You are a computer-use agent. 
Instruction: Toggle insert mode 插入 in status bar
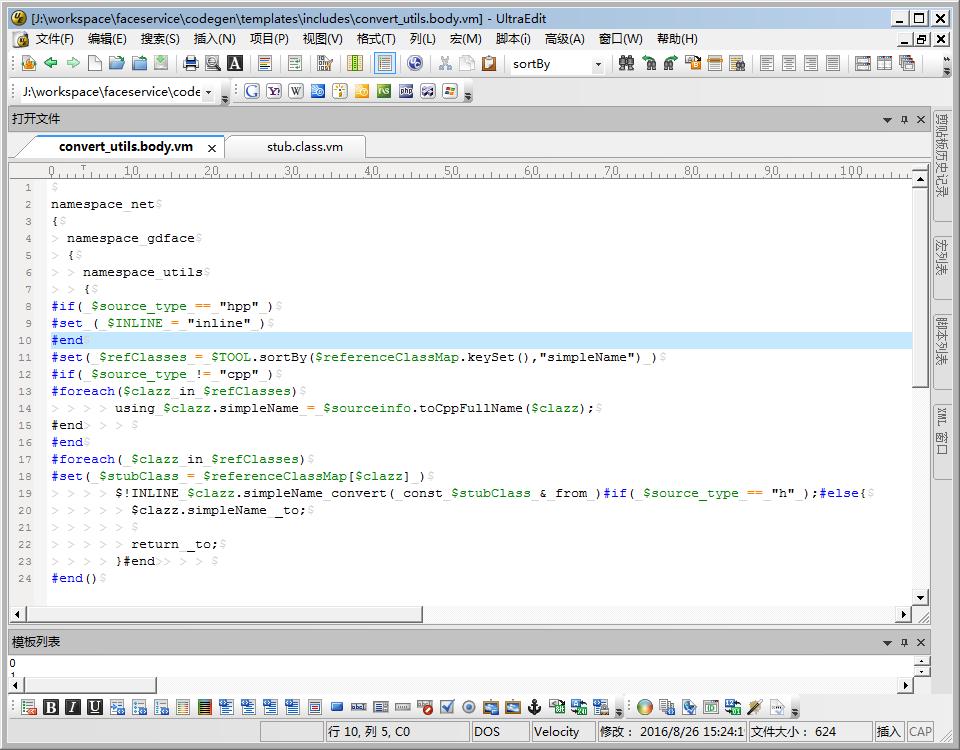(888, 732)
